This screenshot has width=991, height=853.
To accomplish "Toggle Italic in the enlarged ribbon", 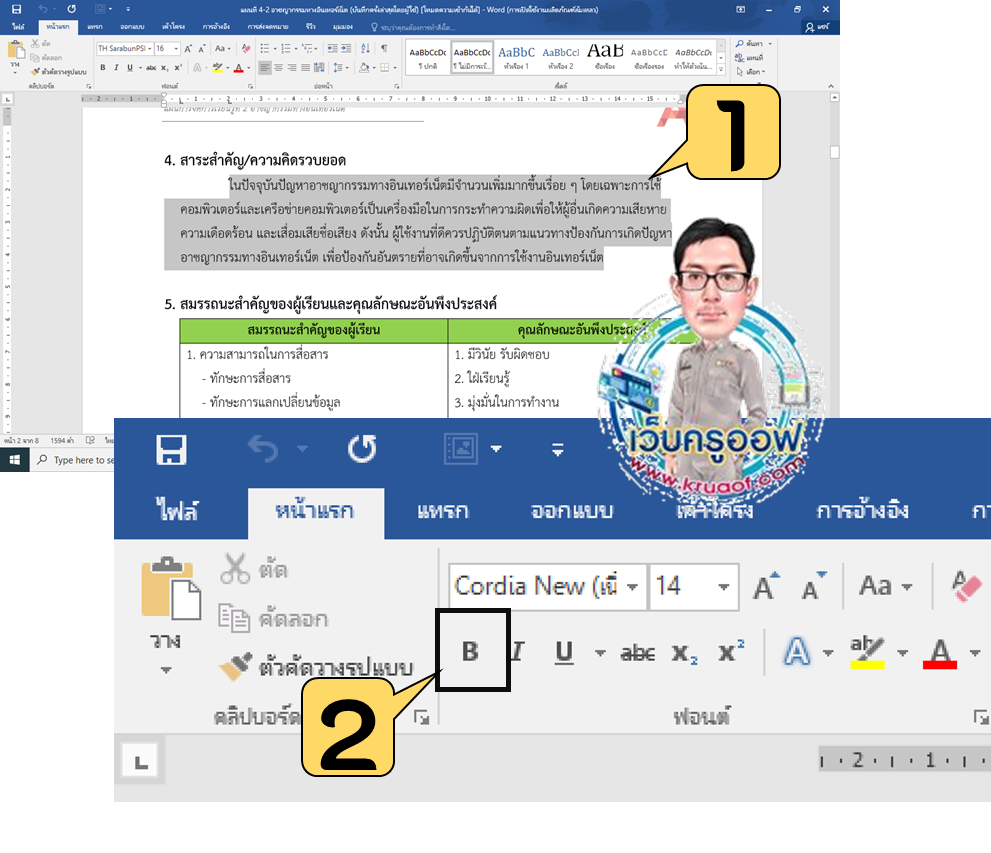I will click(x=518, y=652).
